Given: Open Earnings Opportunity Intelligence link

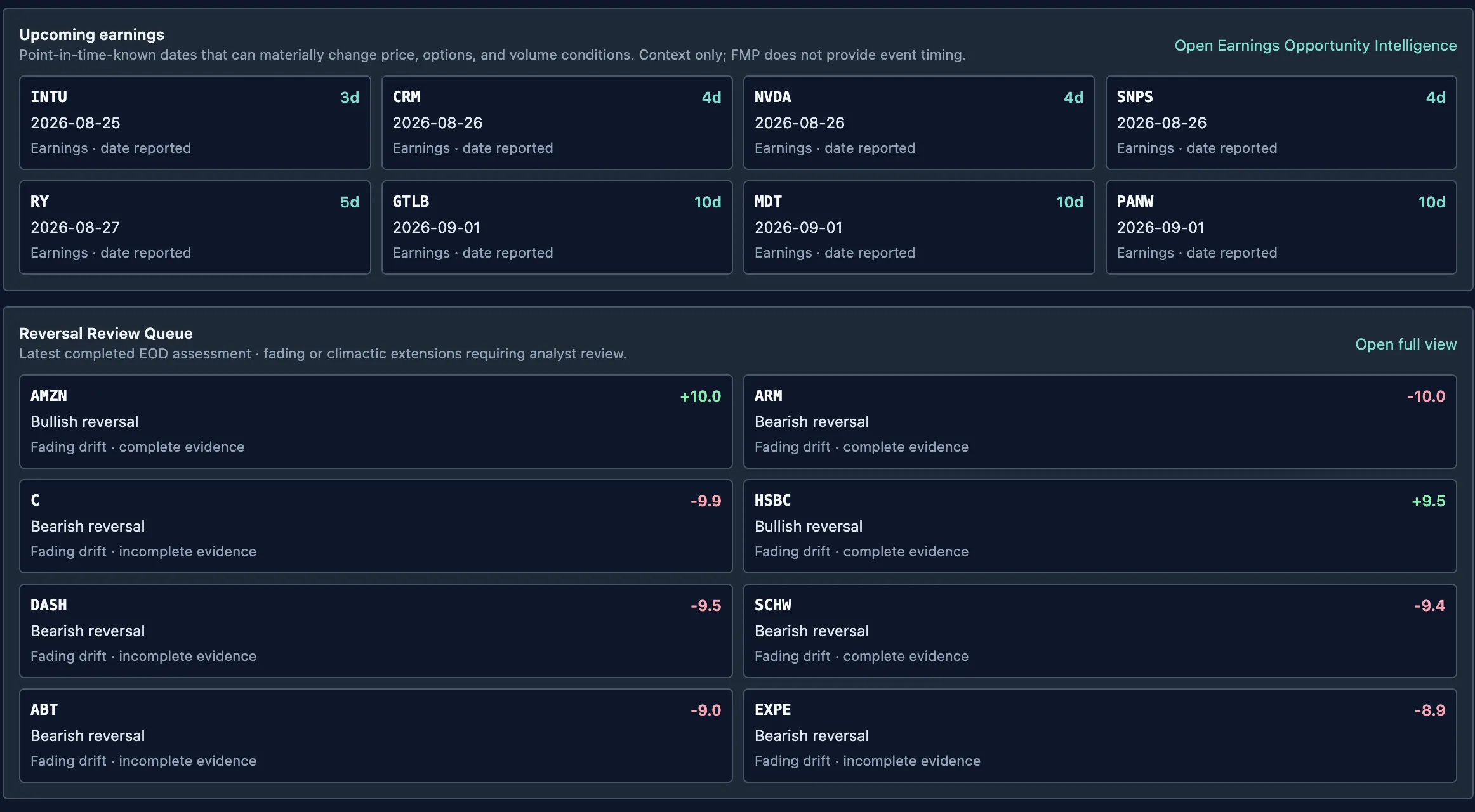Looking at the screenshot, I should (1315, 46).
